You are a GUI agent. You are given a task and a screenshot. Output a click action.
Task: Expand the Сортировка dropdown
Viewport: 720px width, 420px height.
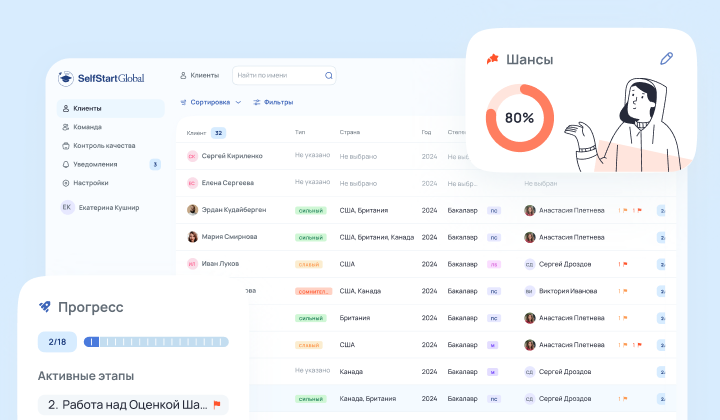(210, 102)
